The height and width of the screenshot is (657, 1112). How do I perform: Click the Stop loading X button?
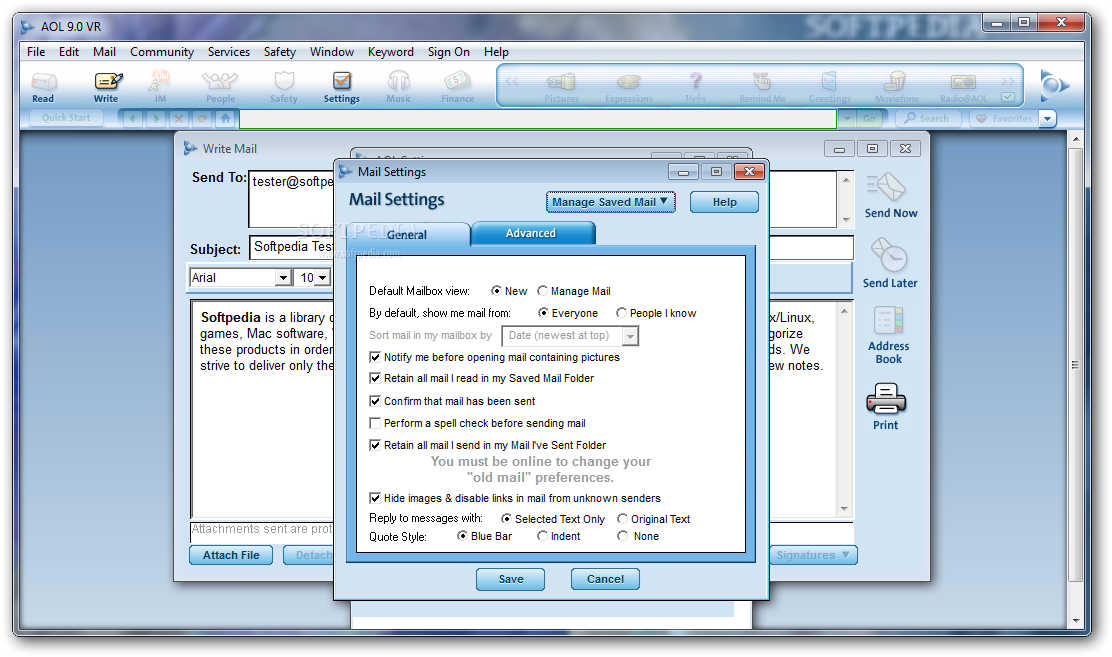point(179,118)
